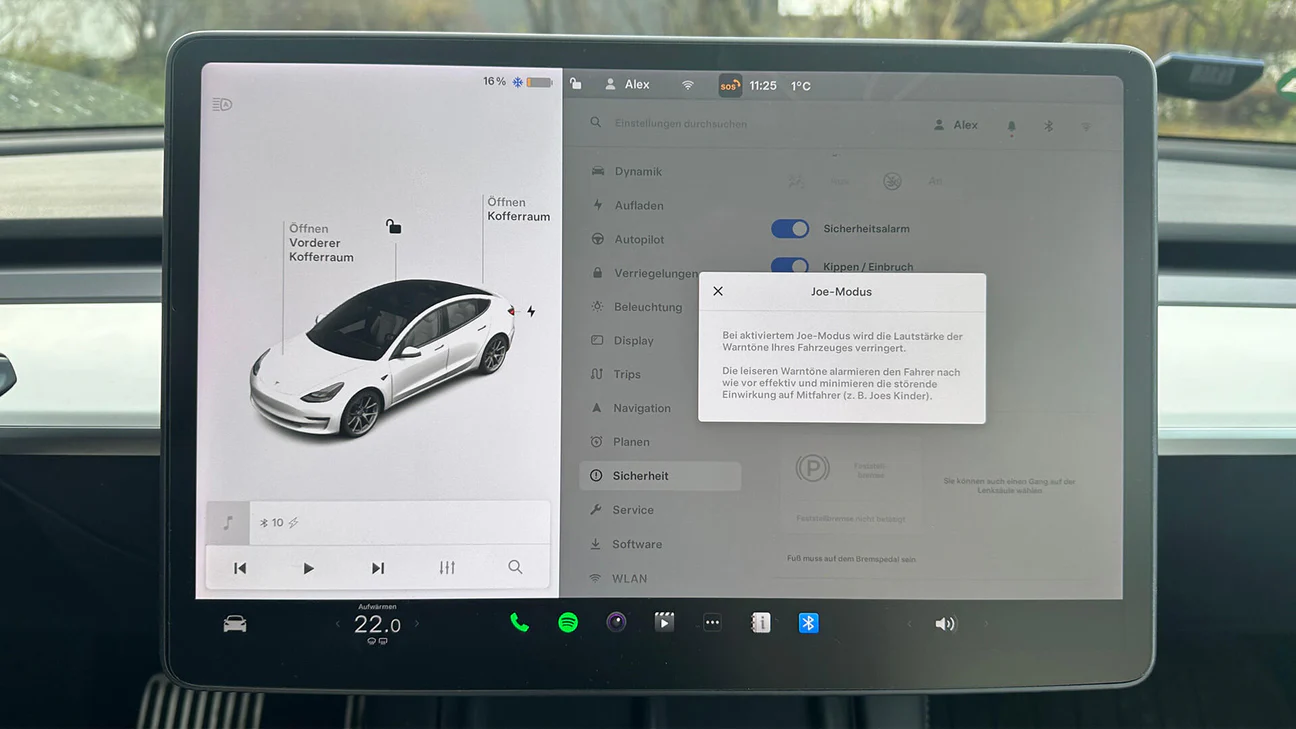Viewport: 1296px width, 729px height.
Task: Raise volume with right chevron
Action: [986, 624]
